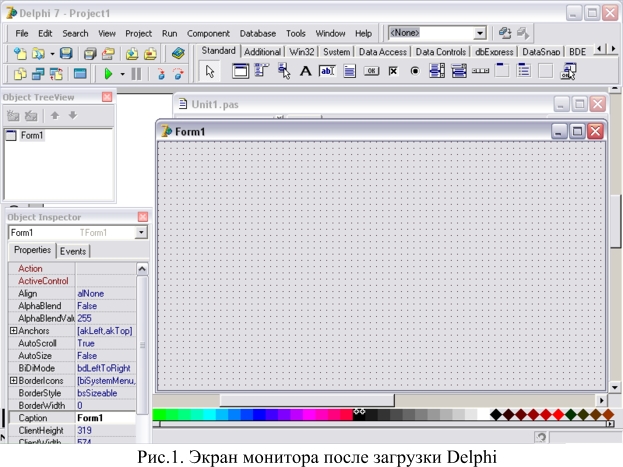Select the ComboBox component icon
The height and width of the screenshot is (467, 623).
(x=459, y=71)
